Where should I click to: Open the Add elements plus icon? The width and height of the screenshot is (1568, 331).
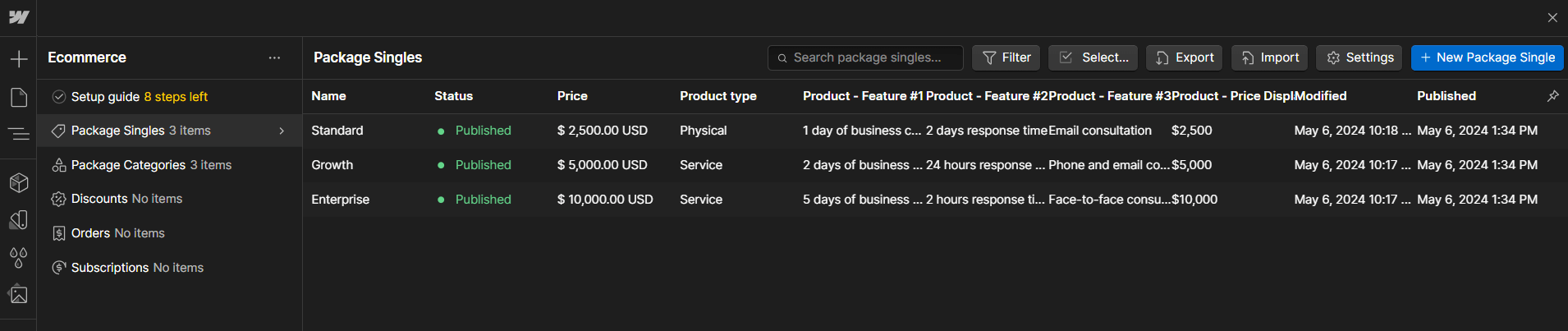[18, 59]
